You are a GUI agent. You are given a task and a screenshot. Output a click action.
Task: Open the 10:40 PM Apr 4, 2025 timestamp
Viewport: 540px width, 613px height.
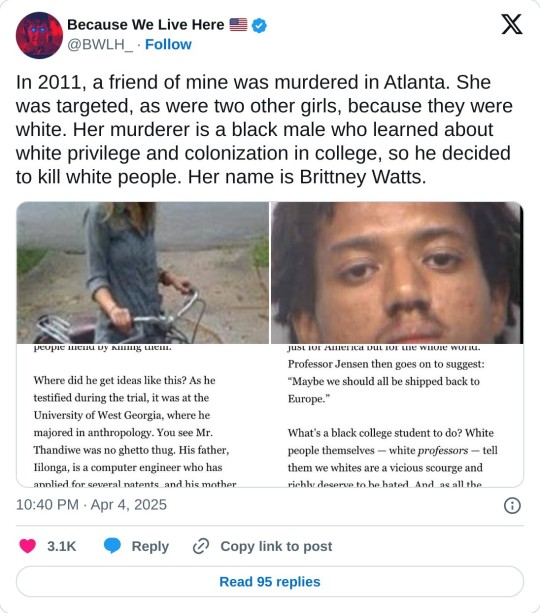[x=91, y=505]
